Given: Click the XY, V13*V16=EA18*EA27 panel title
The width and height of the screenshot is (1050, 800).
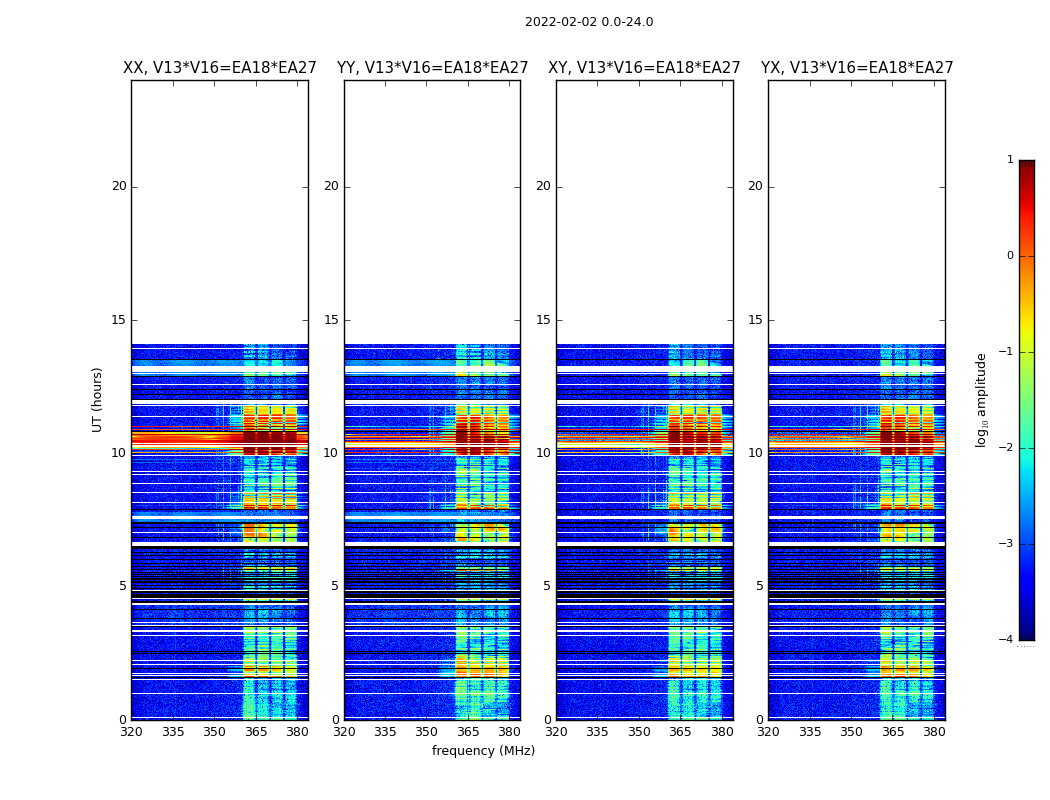Looking at the screenshot, I should pos(644,68).
